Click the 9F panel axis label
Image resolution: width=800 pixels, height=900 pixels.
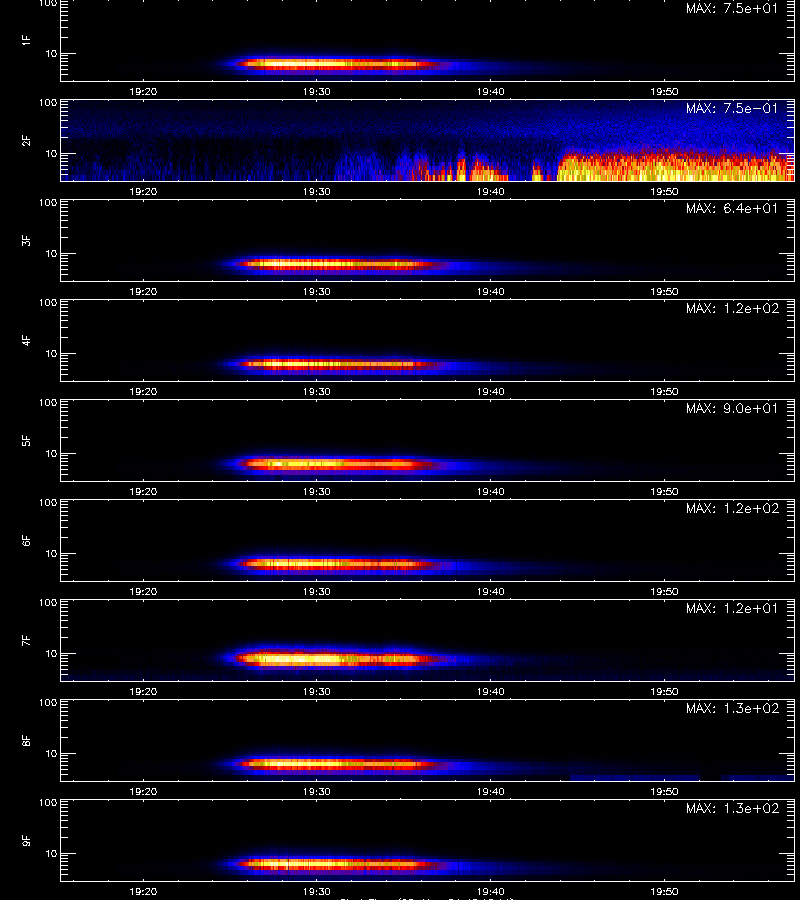pyautogui.click(x=26, y=840)
